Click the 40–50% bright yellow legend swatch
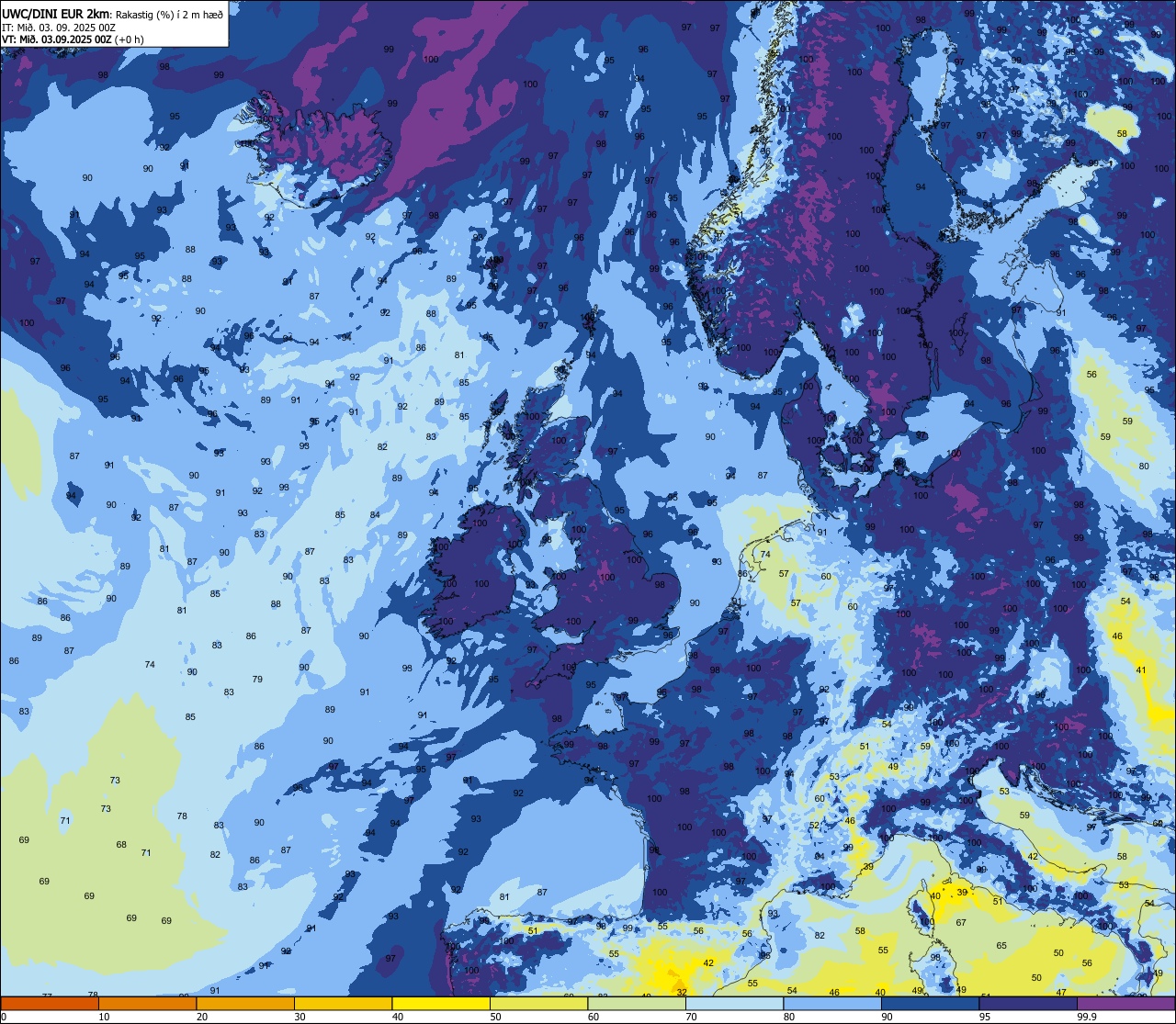The height and width of the screenshot is (1024, 1176). click(x=441, y=1003)
